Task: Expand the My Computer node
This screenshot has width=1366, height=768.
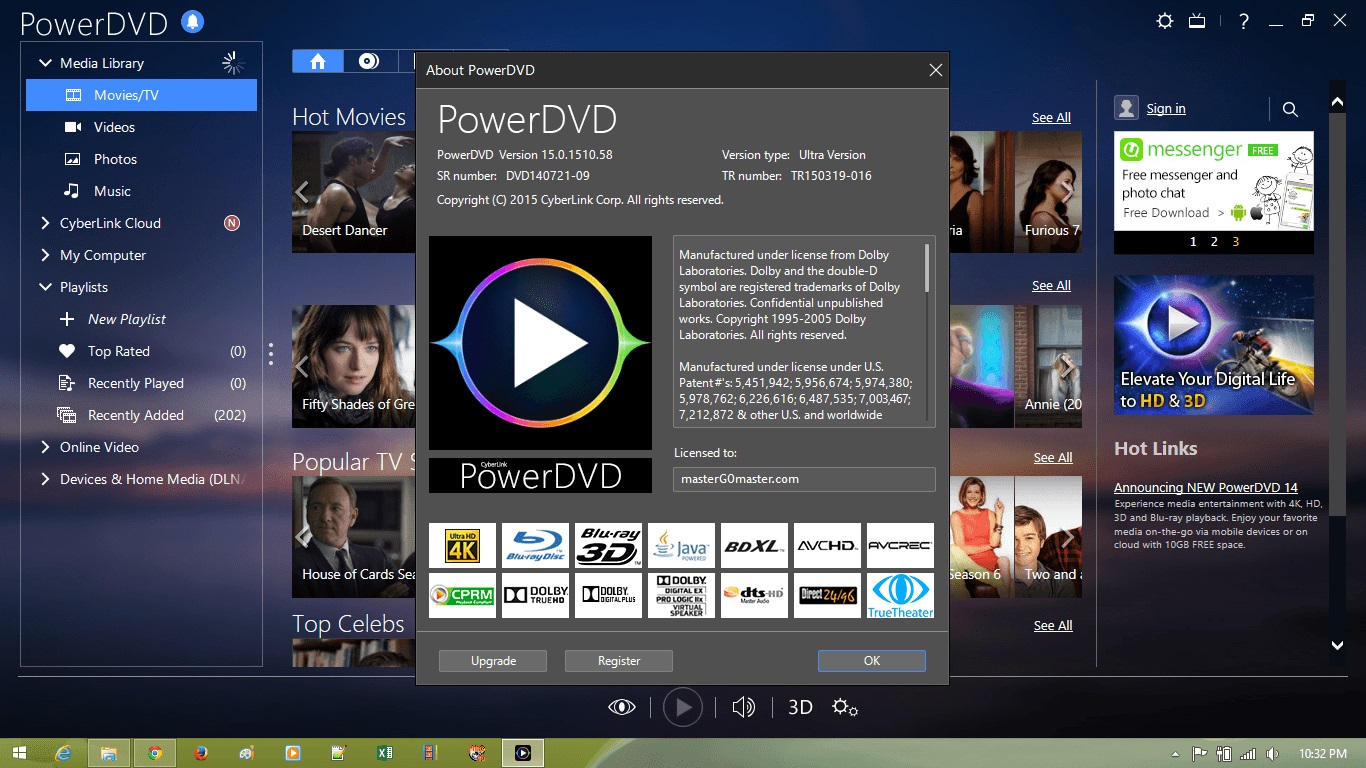Action: pyautogui.click(x=45, y=255)
